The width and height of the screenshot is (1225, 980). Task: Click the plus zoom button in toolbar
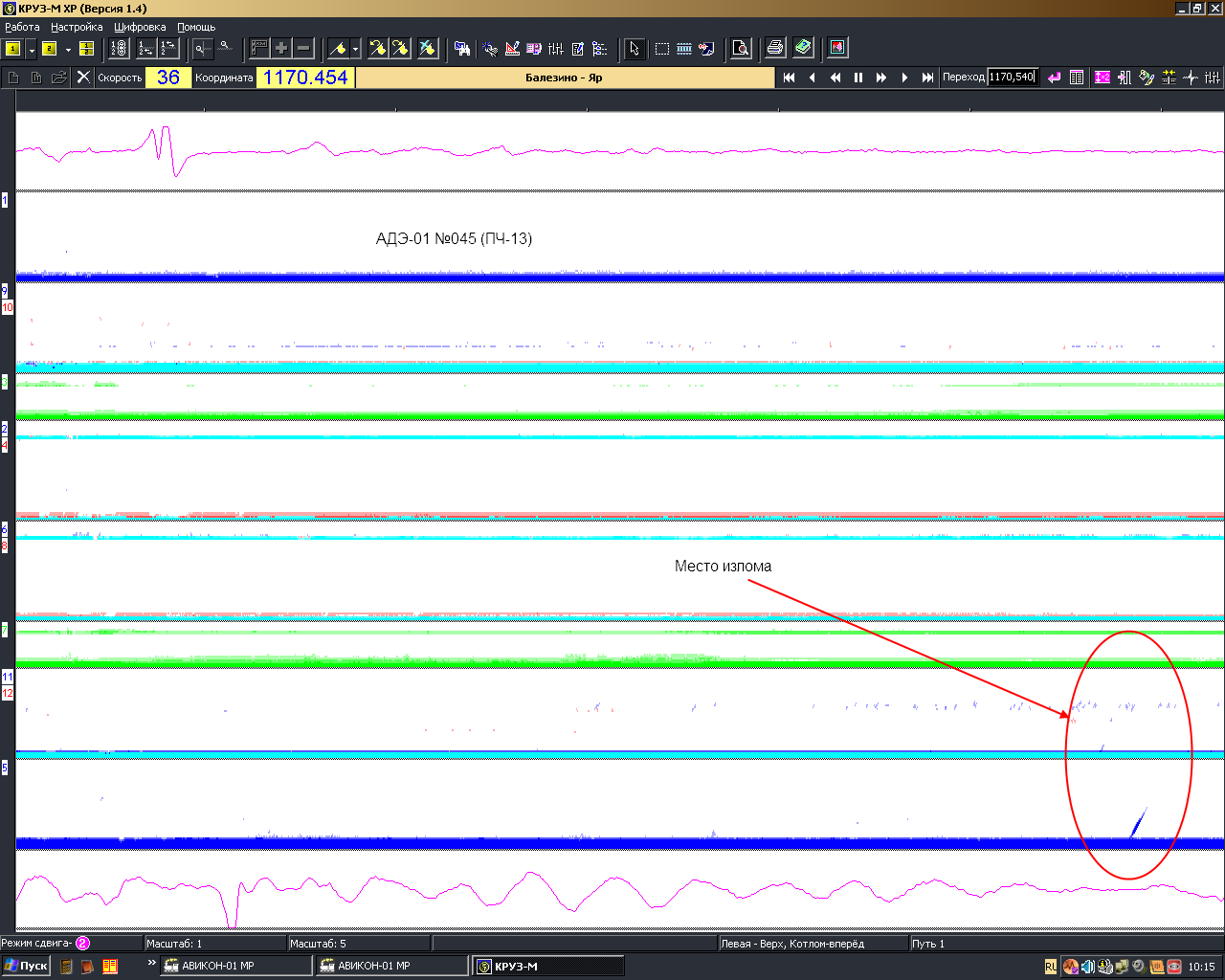coord(281,48)
